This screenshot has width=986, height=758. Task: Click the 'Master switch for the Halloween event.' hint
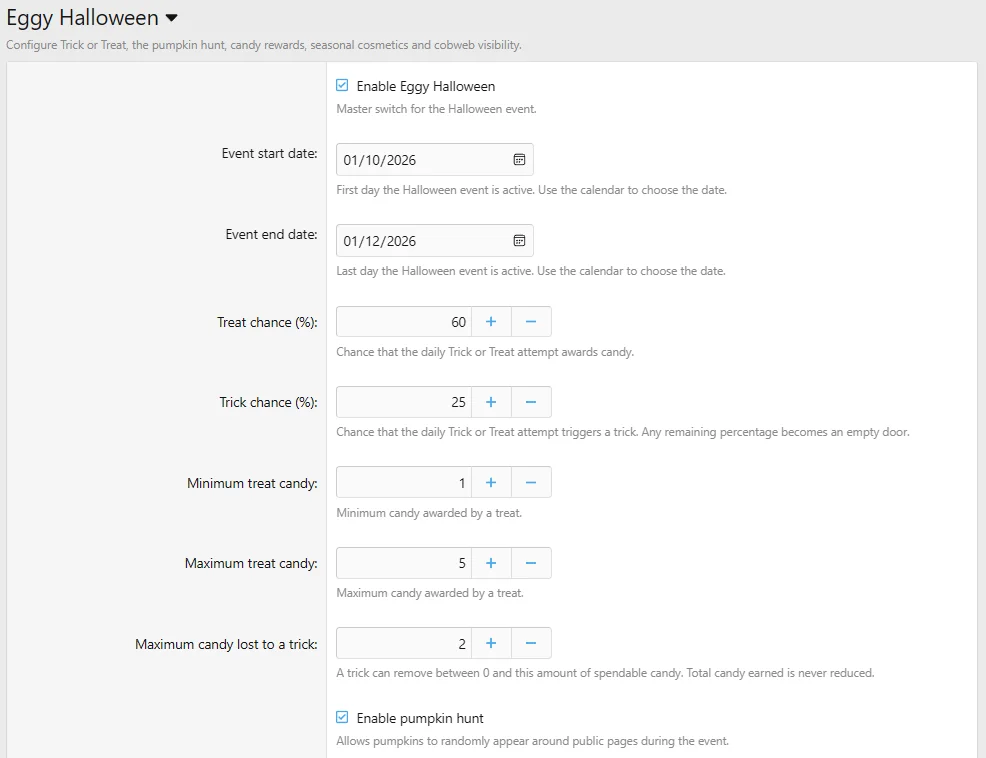[436, 109]
